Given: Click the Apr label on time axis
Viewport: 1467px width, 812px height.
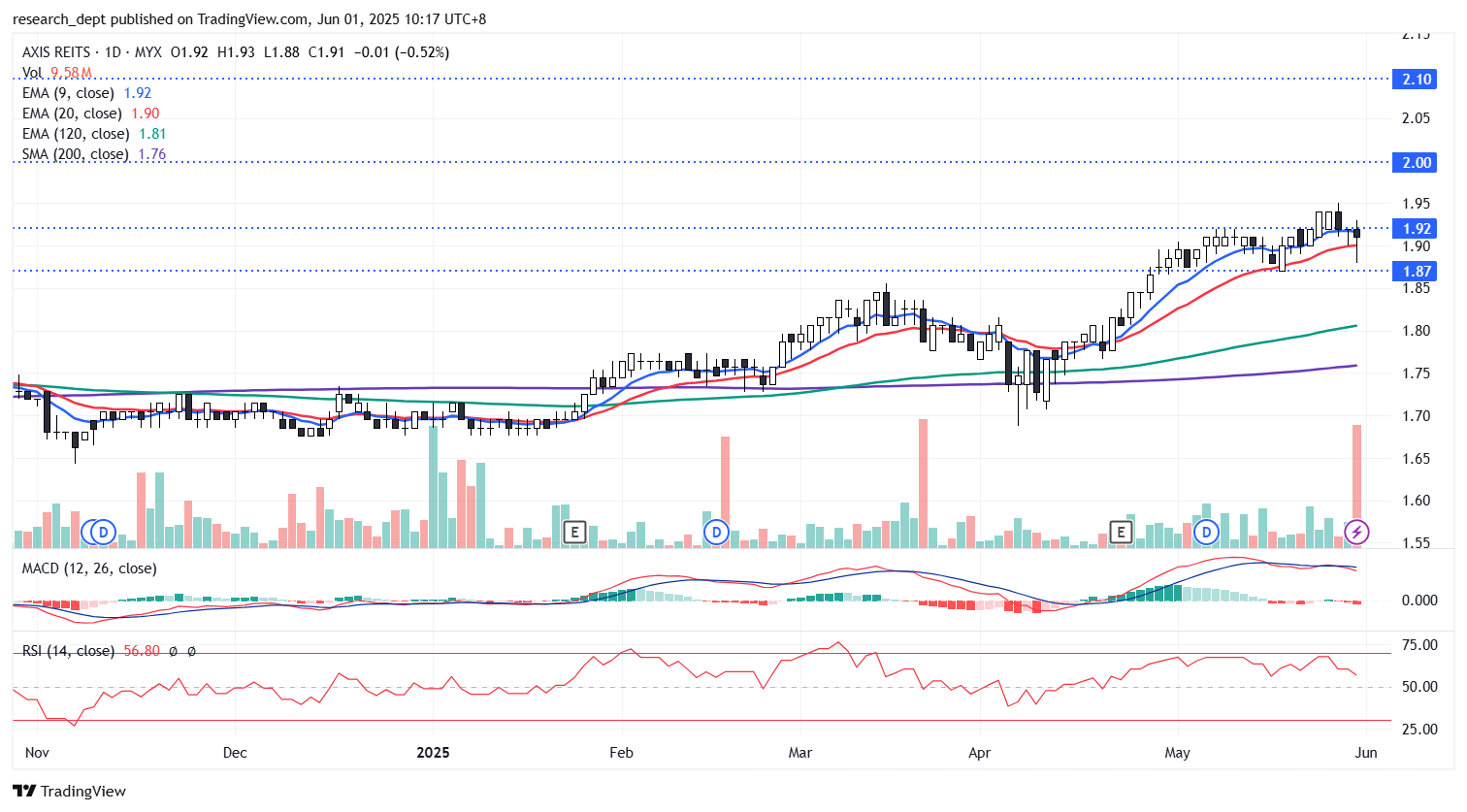Looking at the screenshot, I should point(980,753).
